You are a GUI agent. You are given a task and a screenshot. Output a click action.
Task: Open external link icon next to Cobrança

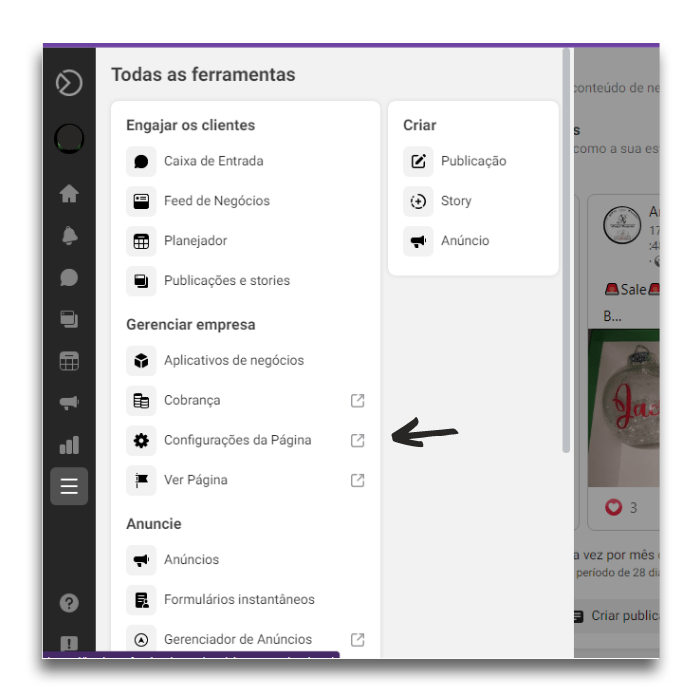(x=357, y=400)
